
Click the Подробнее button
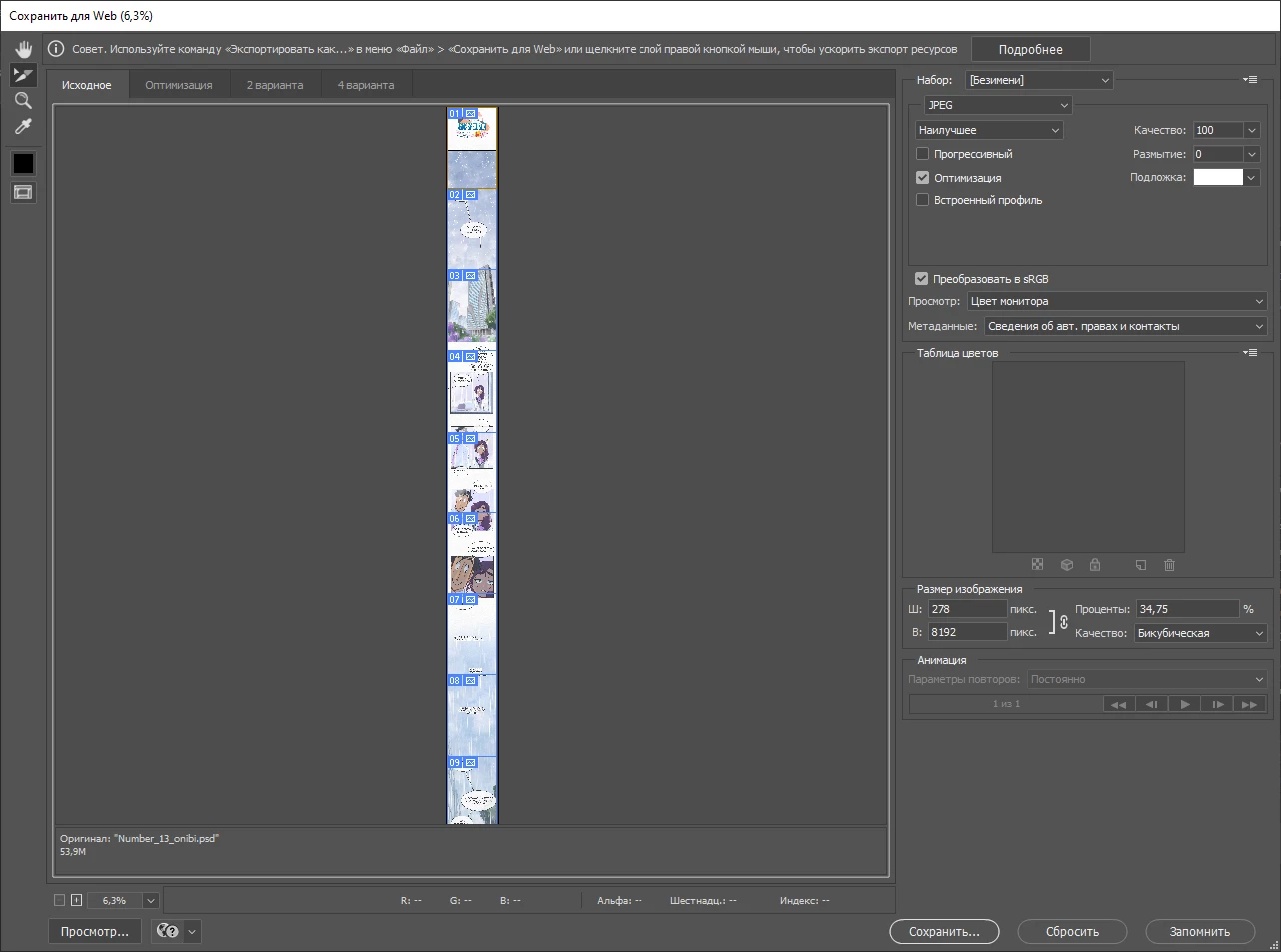pyautogui.click(x=1030, y=49)
